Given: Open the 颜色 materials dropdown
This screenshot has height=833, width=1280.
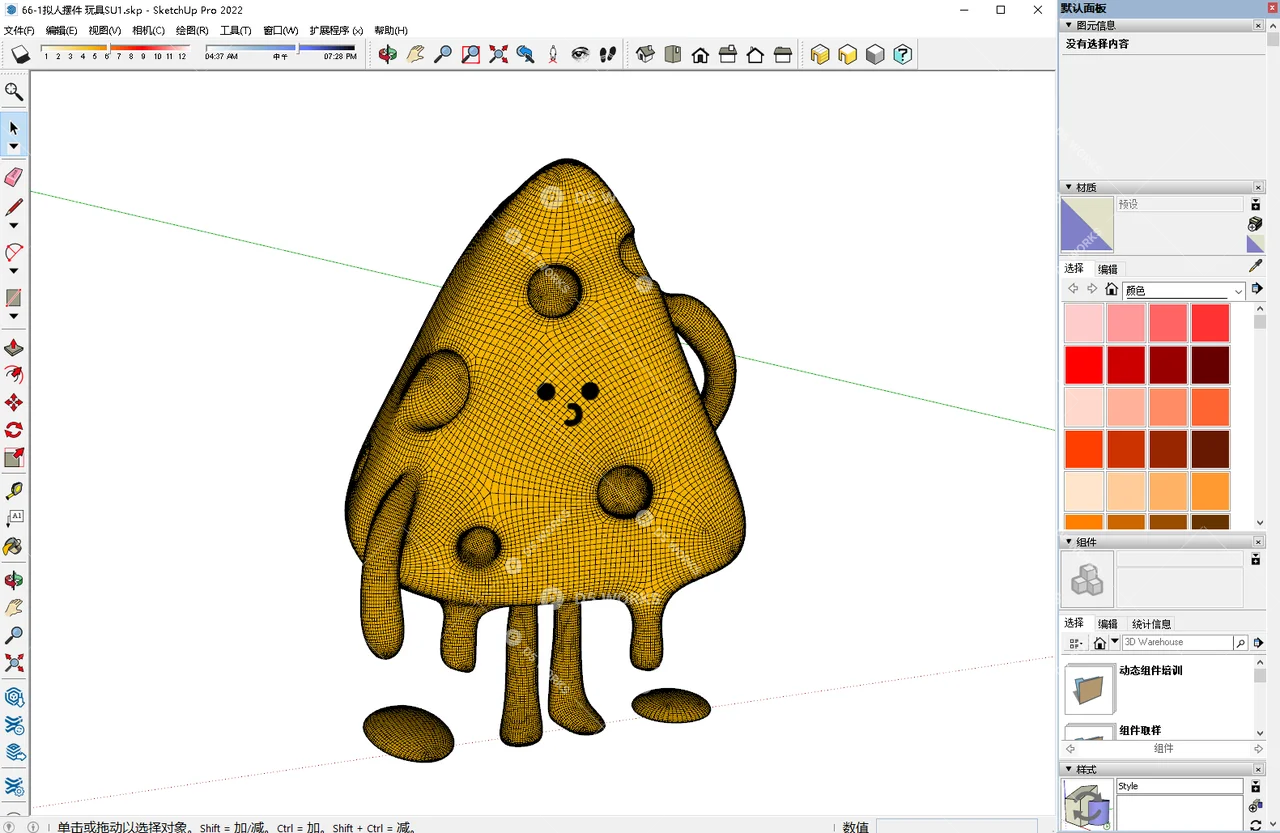Looking at the screenshot, I should coord(1238,290).
